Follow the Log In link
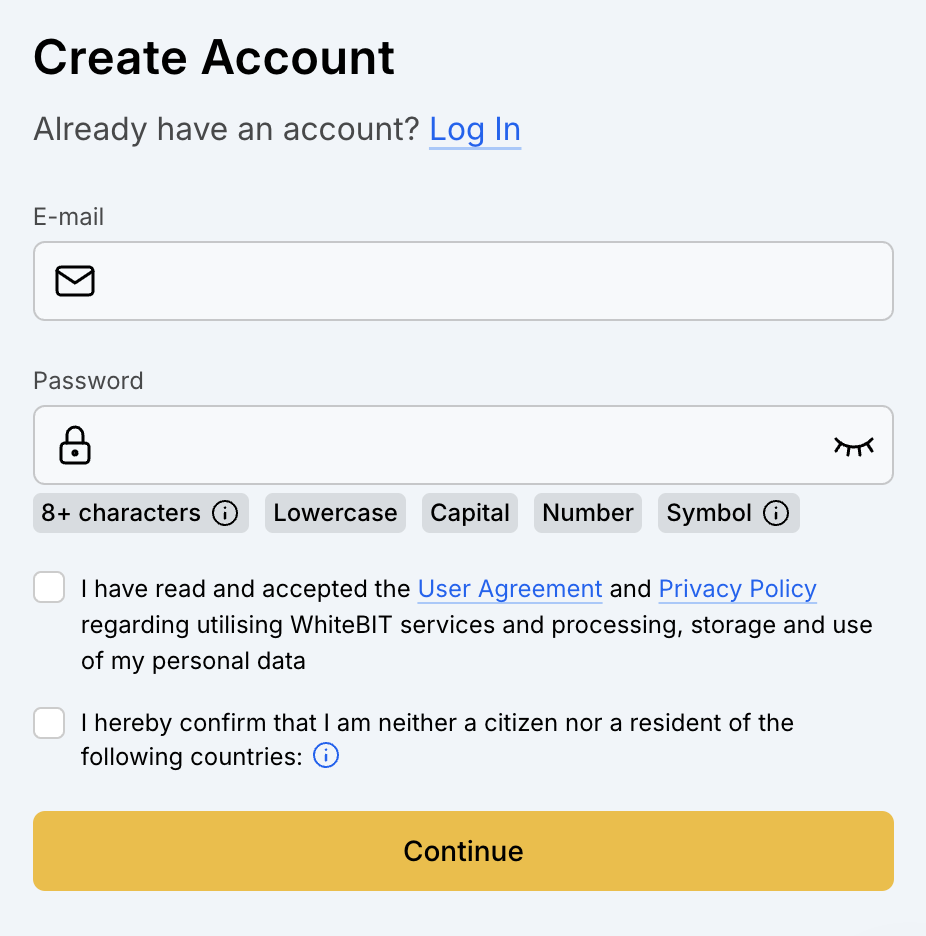Image resolution: width=926 pixels, height=936 pixels. point(475,130)
